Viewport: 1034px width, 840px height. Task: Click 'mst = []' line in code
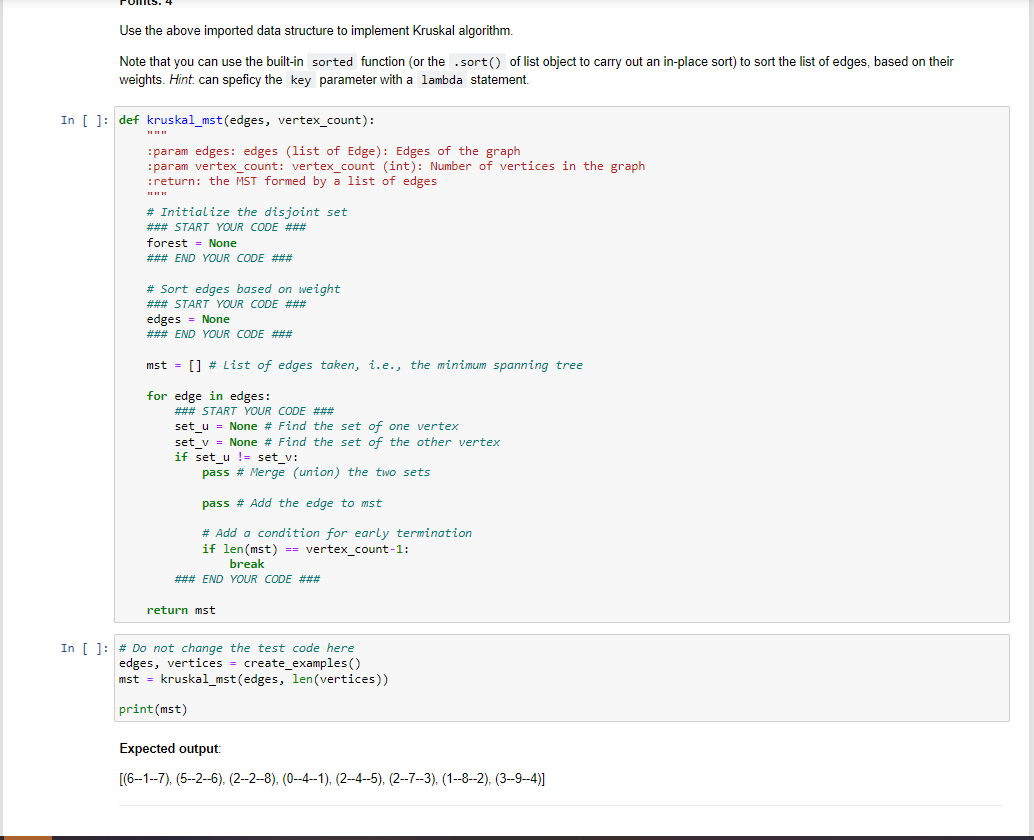(x=365, y=365)
